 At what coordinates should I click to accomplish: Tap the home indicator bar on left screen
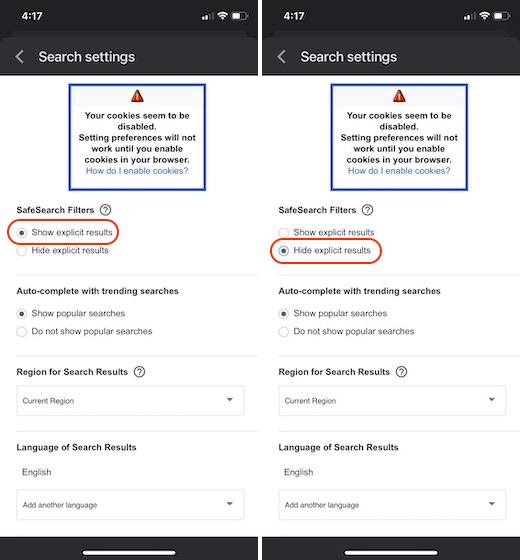129,552
